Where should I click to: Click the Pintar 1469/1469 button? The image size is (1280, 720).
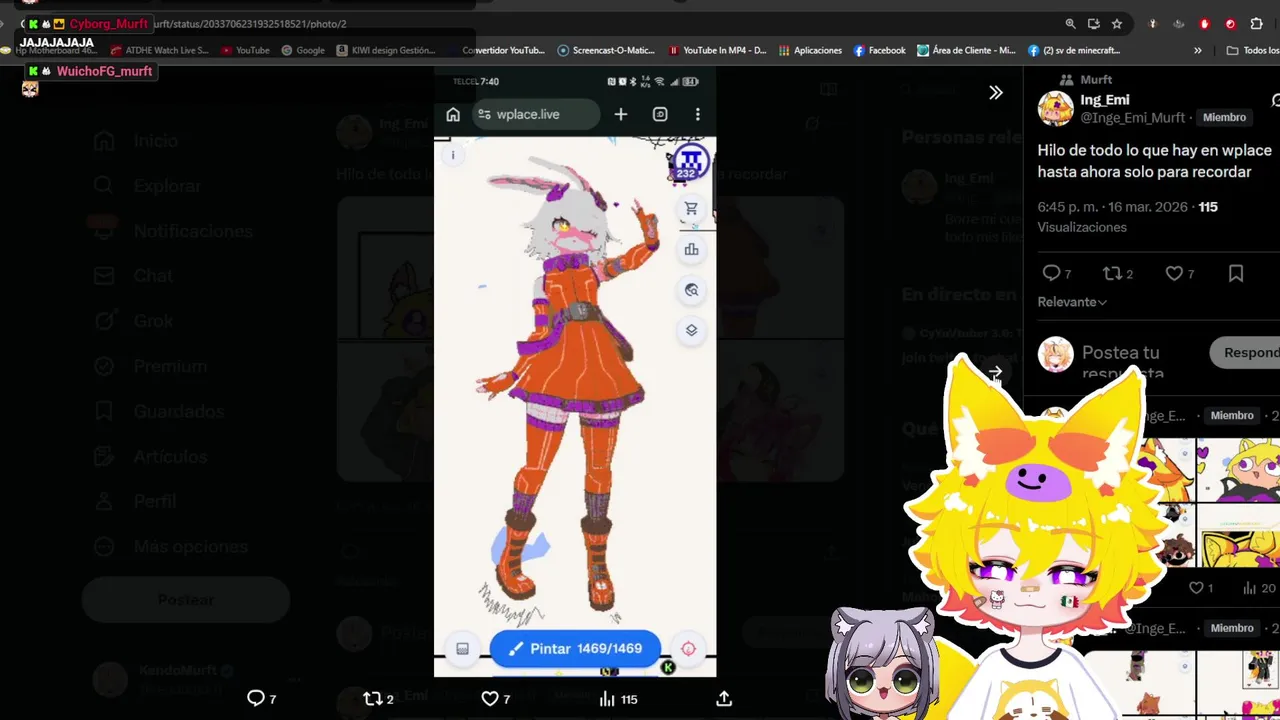(575, 649)
